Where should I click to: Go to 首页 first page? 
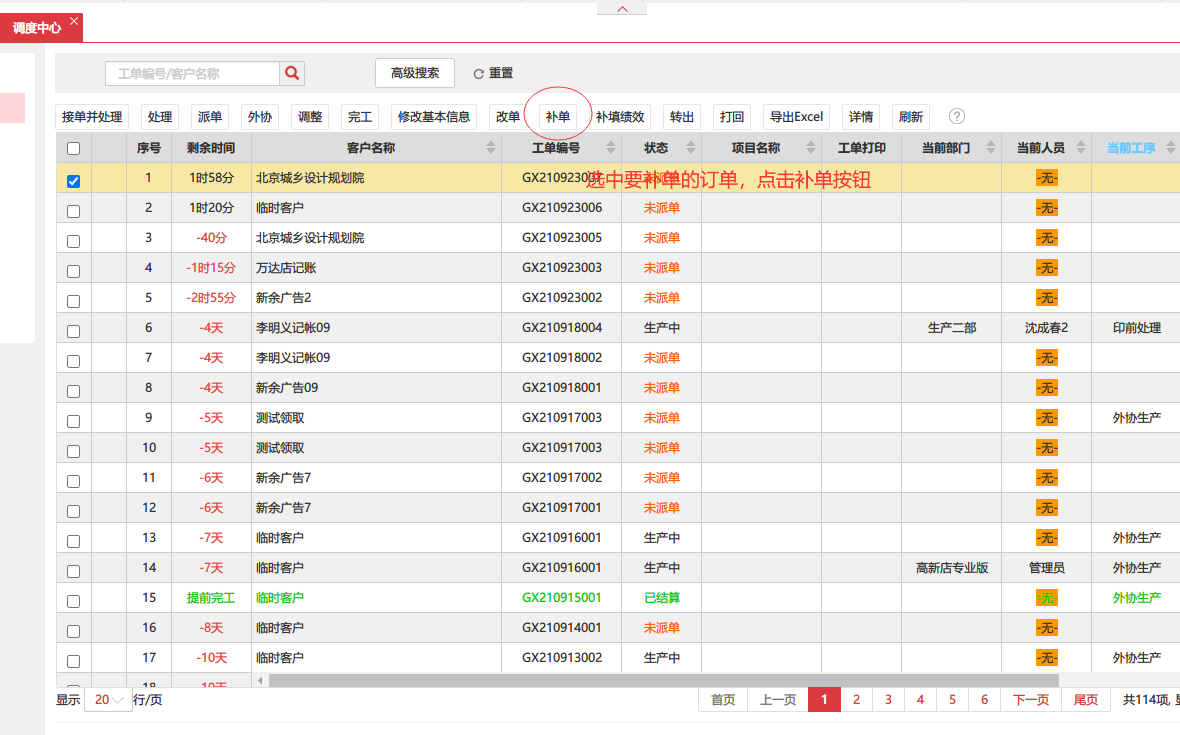(x=722, y=700)
